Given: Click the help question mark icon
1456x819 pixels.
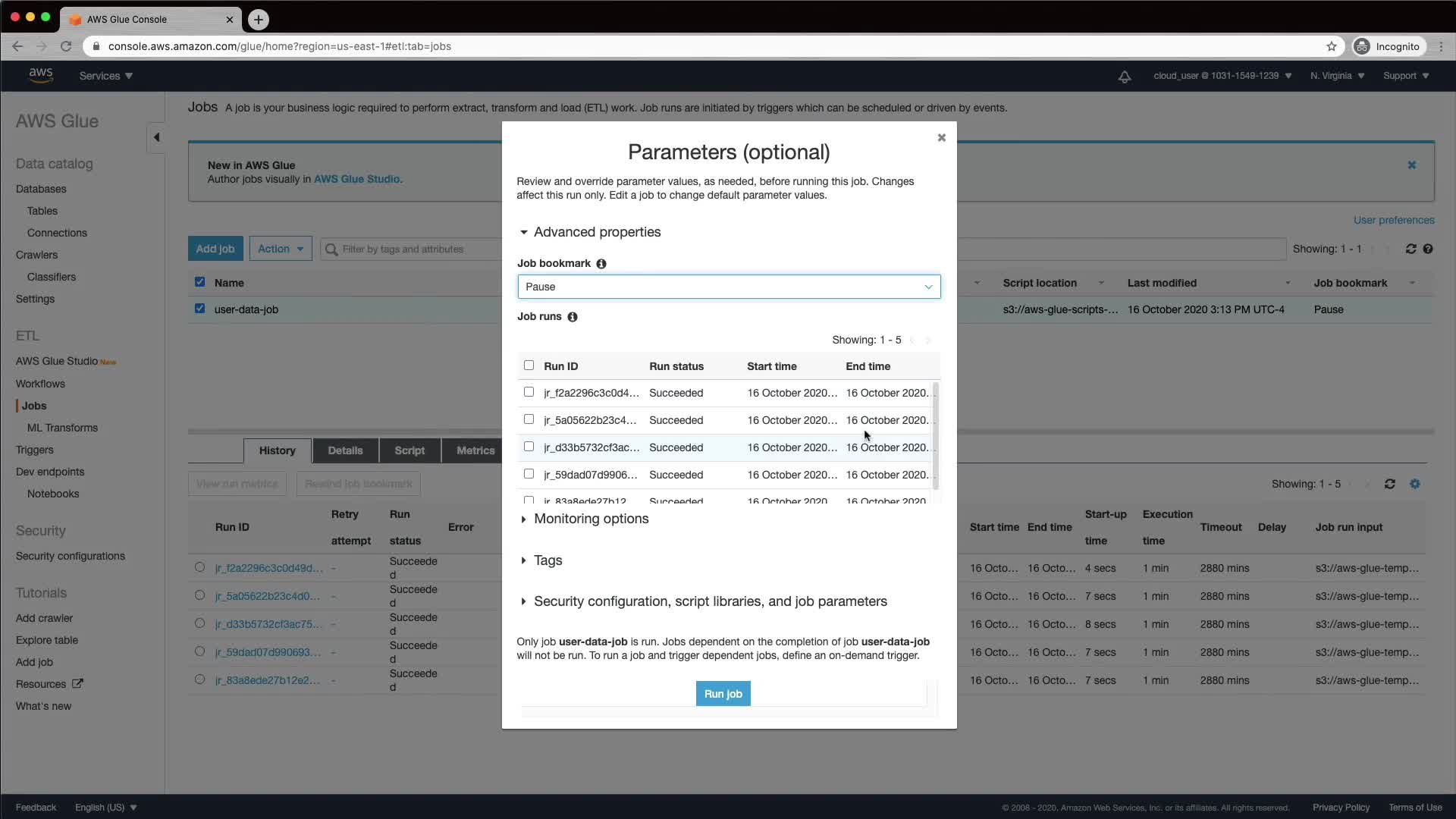Looking at the screenshot, I should [1428, 249].
